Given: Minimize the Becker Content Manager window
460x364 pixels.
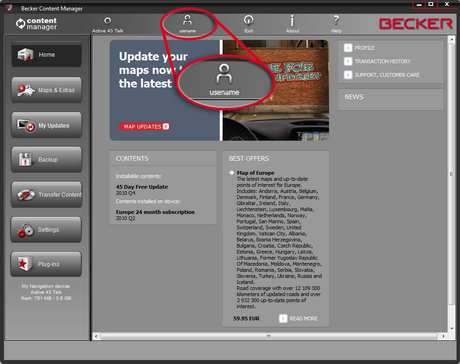Looking at the screenshot, I should tap(419, 4).
